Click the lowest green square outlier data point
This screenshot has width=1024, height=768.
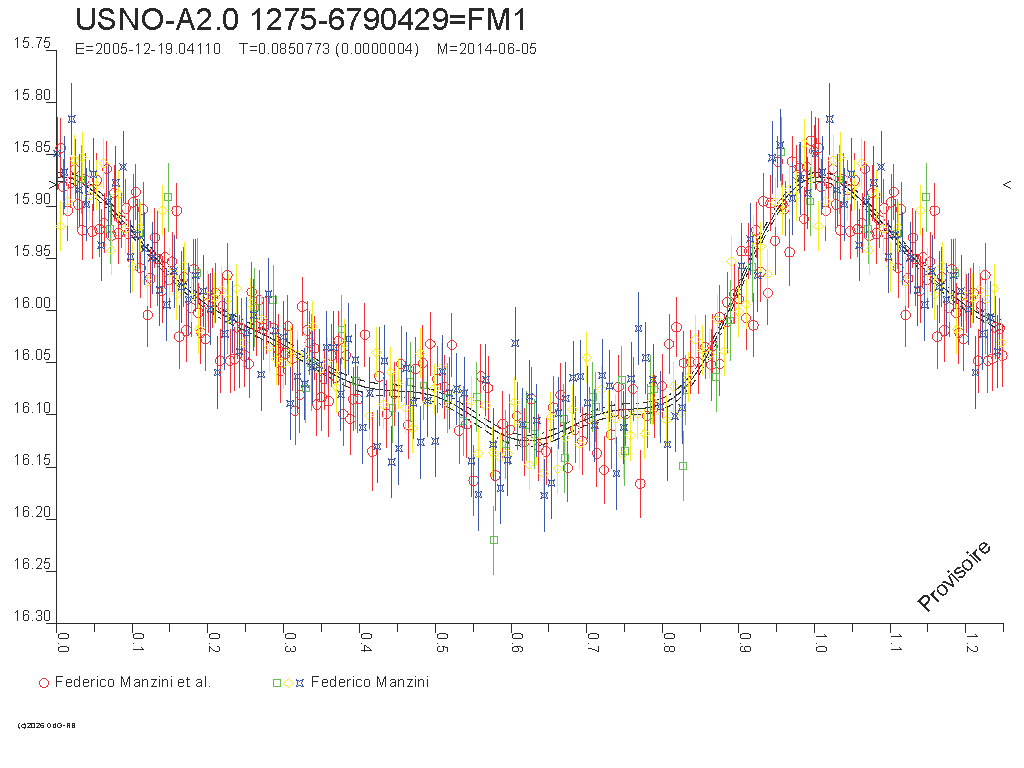click(494, 540)
